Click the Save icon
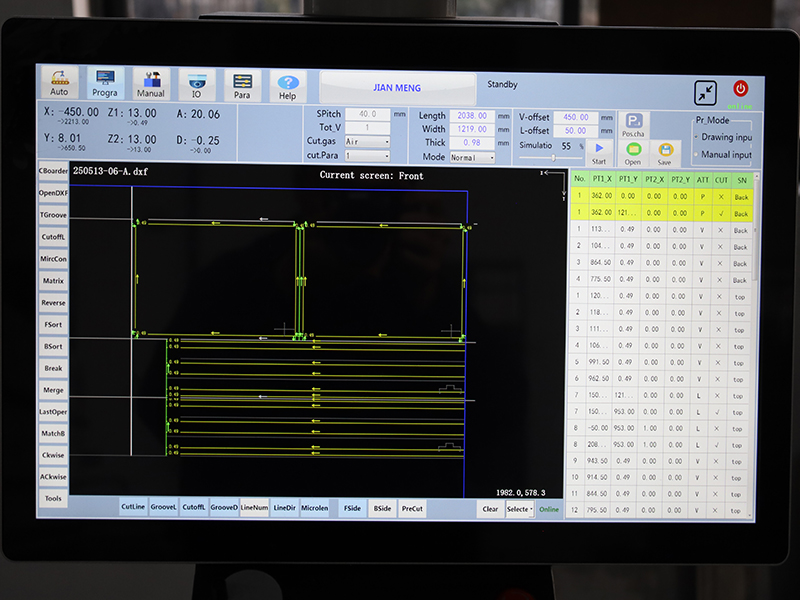This screenshot has height=600, width=800. (664, 152)
